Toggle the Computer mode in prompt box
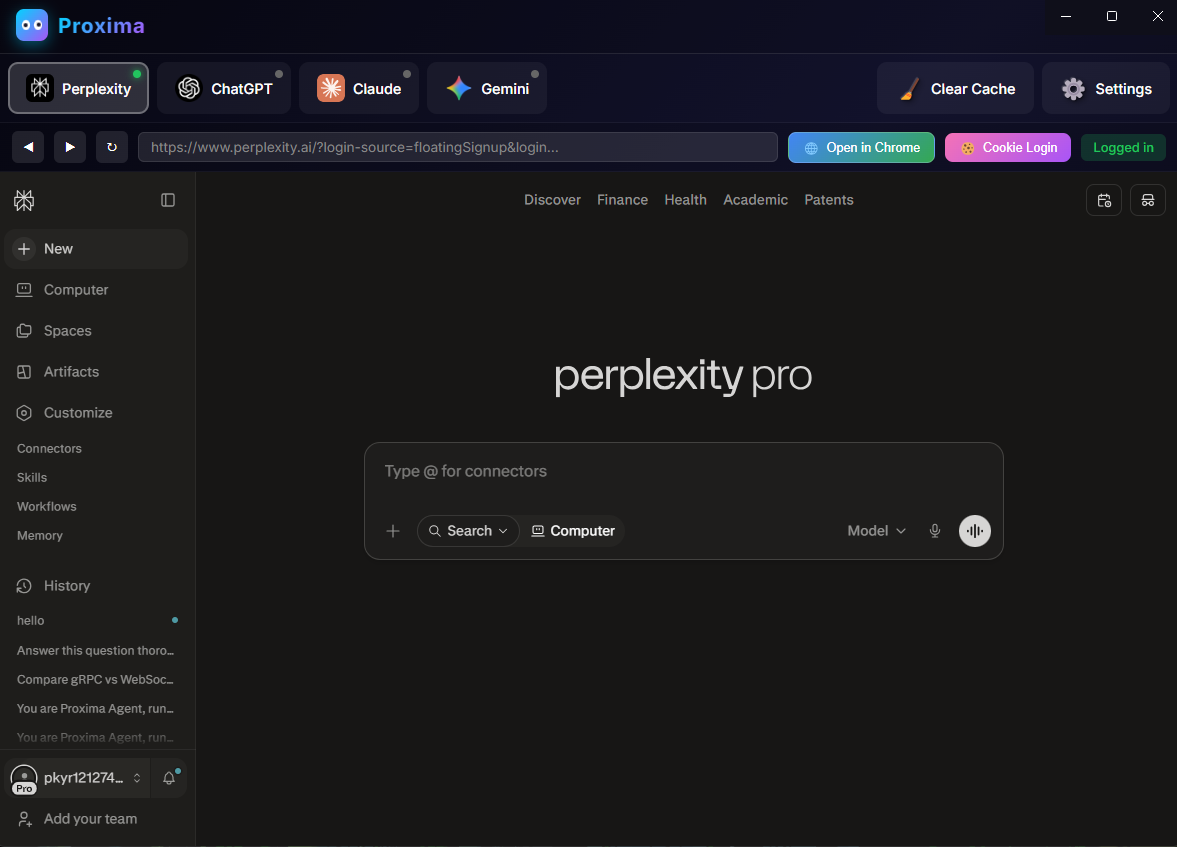The height and width of the screenshot is (847, 1177). point(573,531)
